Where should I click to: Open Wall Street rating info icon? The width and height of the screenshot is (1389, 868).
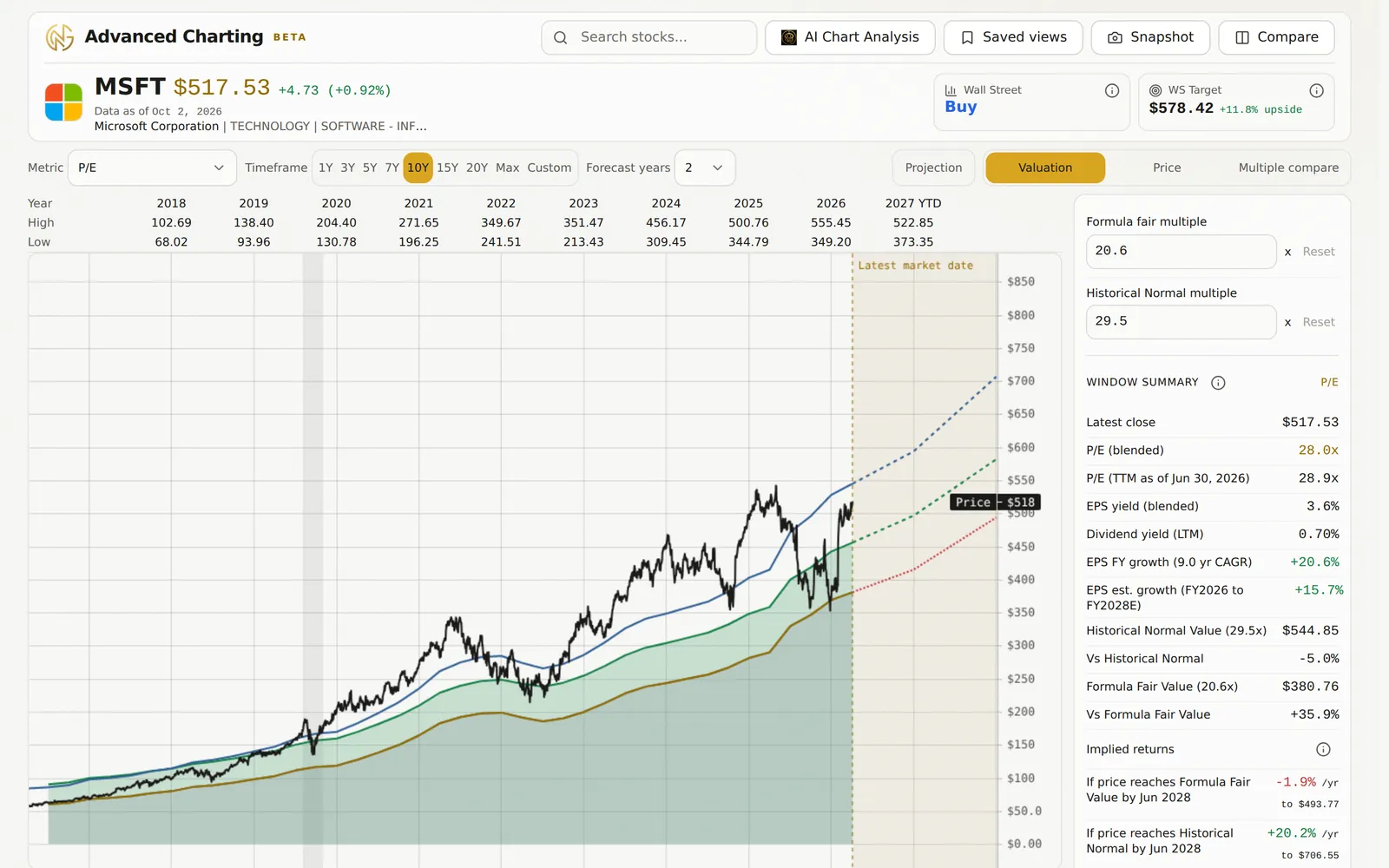coord(1112,90)
